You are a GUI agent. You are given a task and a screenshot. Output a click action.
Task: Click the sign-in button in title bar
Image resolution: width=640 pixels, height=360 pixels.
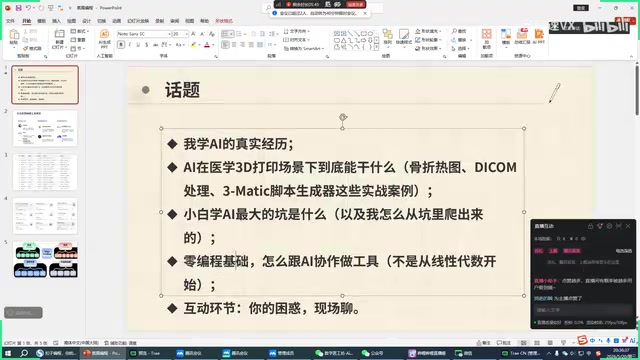(x=581, y=8)
